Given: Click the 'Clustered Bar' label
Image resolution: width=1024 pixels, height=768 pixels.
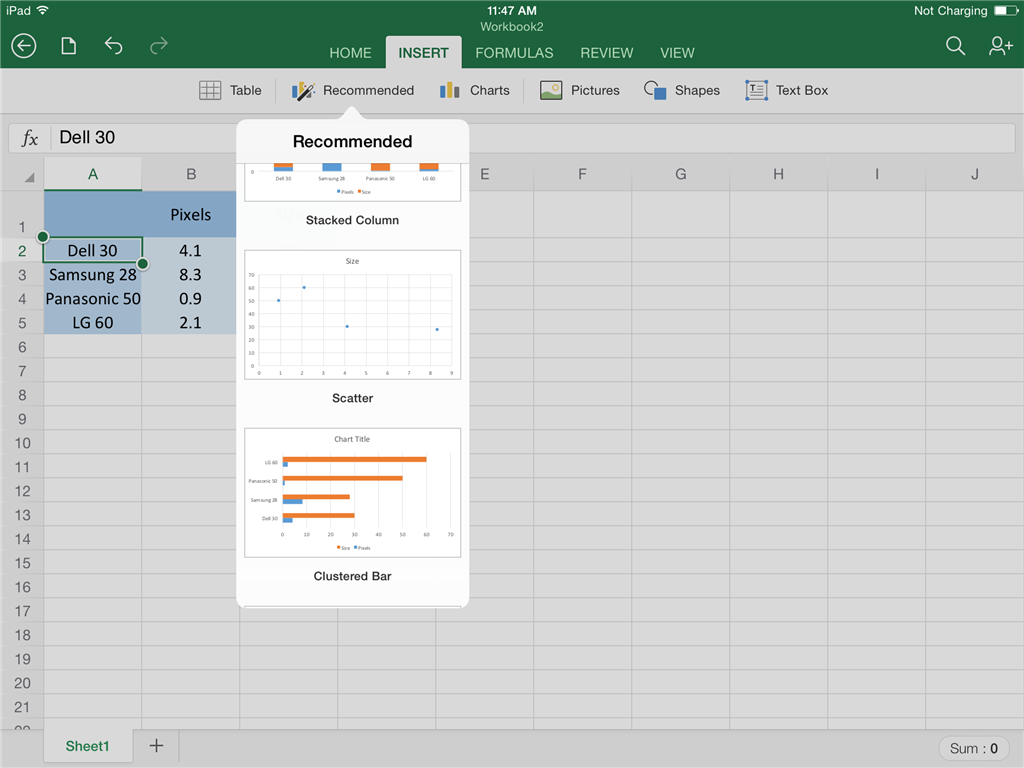Looking at the screenshot, I should pos(353,576).
